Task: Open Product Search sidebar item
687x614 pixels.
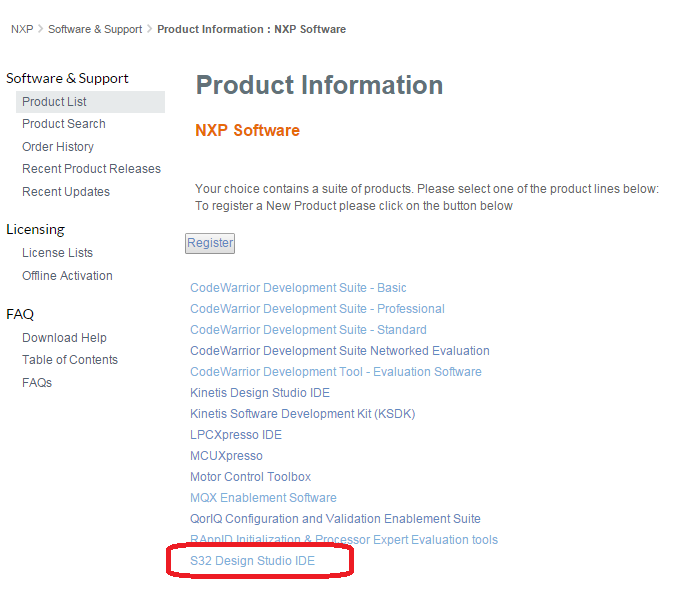Action: point(64,124)
